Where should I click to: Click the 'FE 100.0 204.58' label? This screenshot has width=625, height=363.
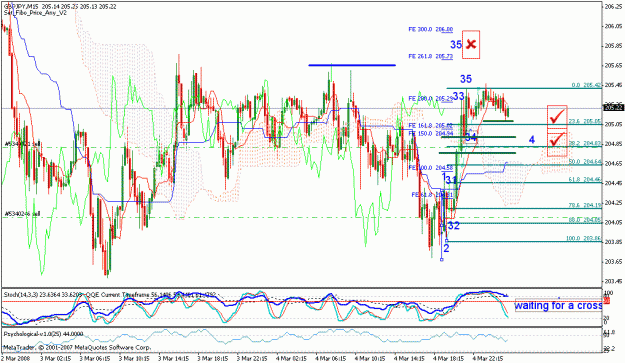pos(430,168)
